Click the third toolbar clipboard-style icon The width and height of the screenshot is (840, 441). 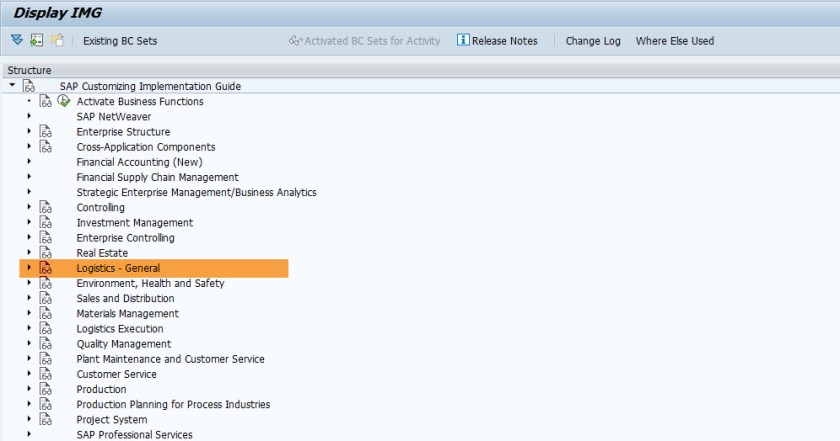tap(57, 41)
